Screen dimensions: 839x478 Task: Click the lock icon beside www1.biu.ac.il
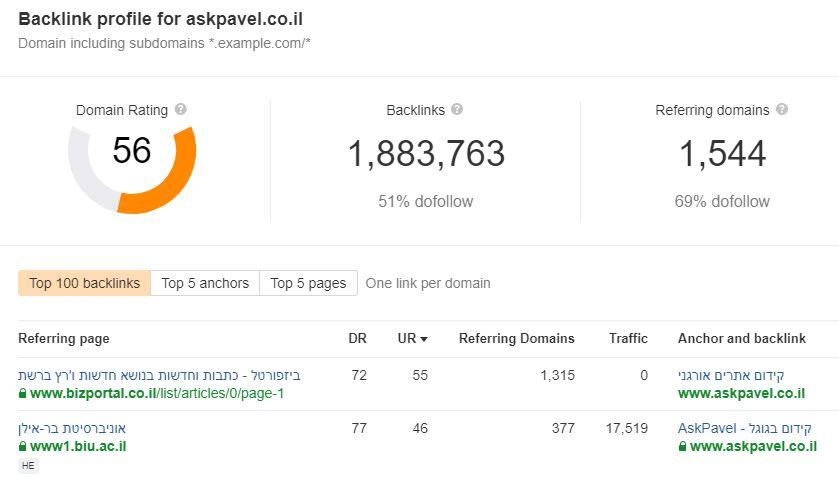(22, 446)
